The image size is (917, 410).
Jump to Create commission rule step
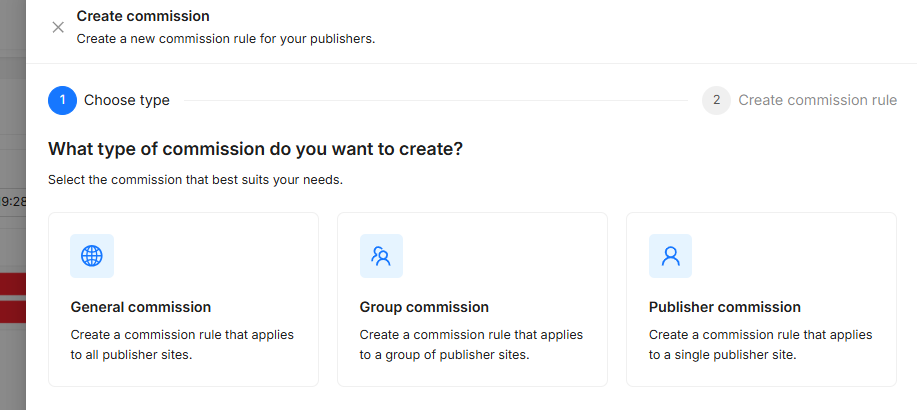817,100
